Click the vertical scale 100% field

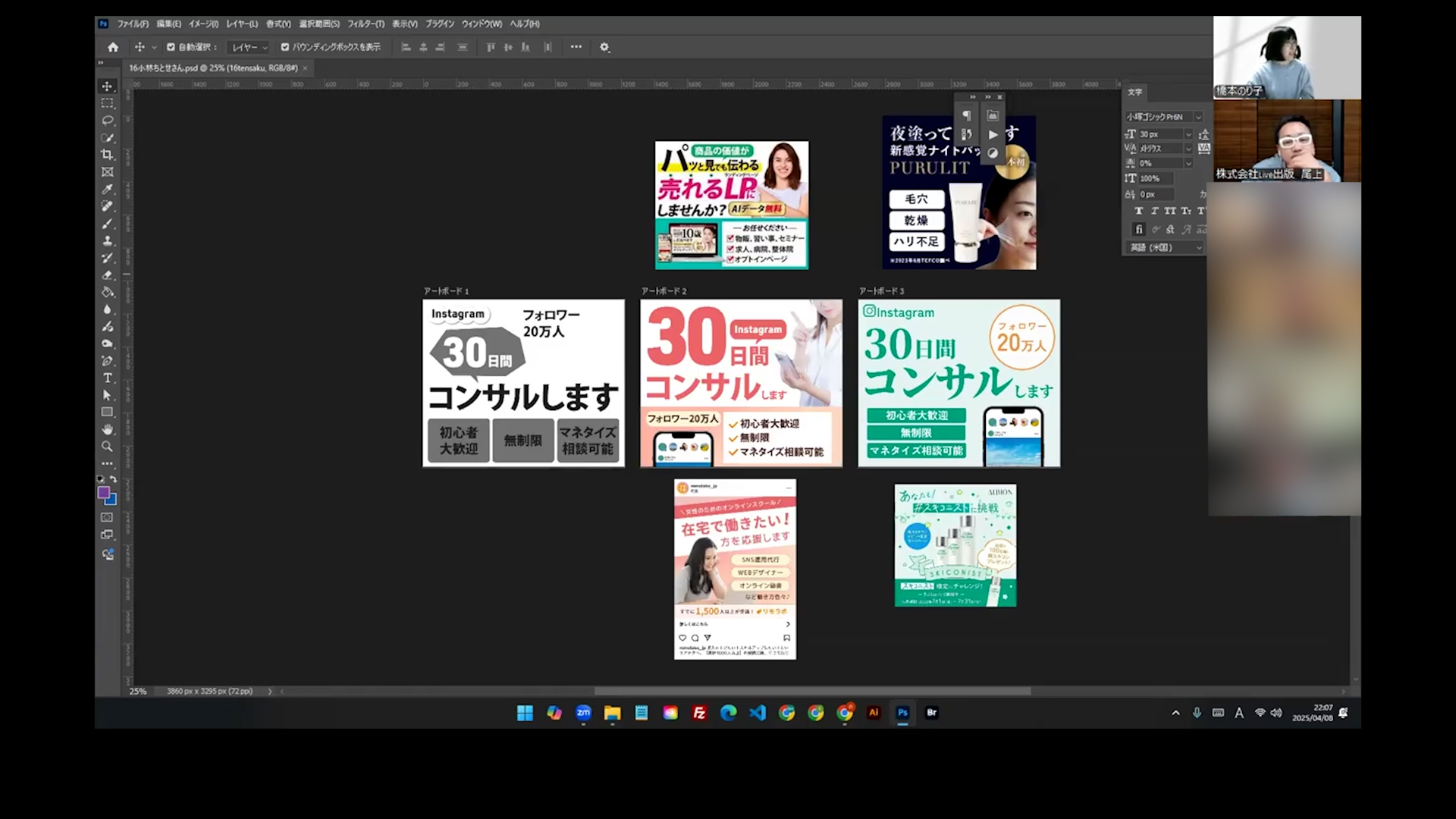pyautogui.click(x=1156, y=179)
